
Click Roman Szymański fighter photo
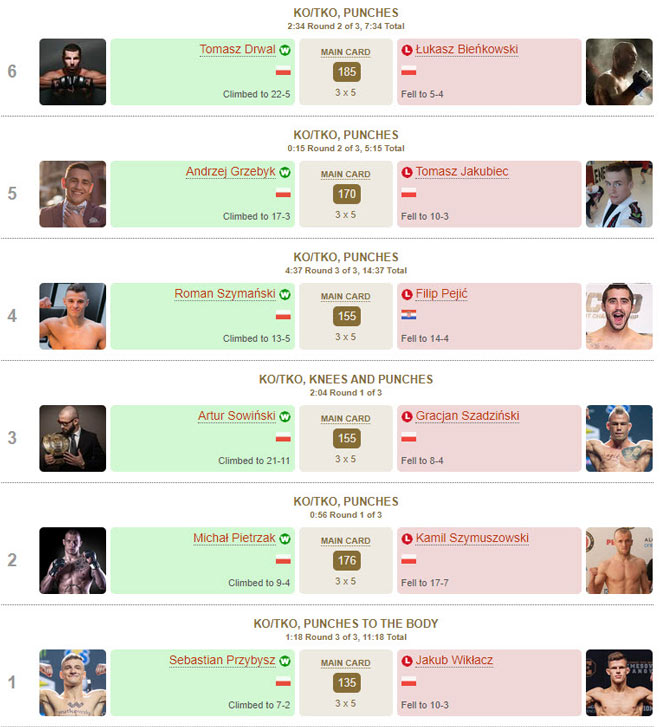(x=72, y=316)
